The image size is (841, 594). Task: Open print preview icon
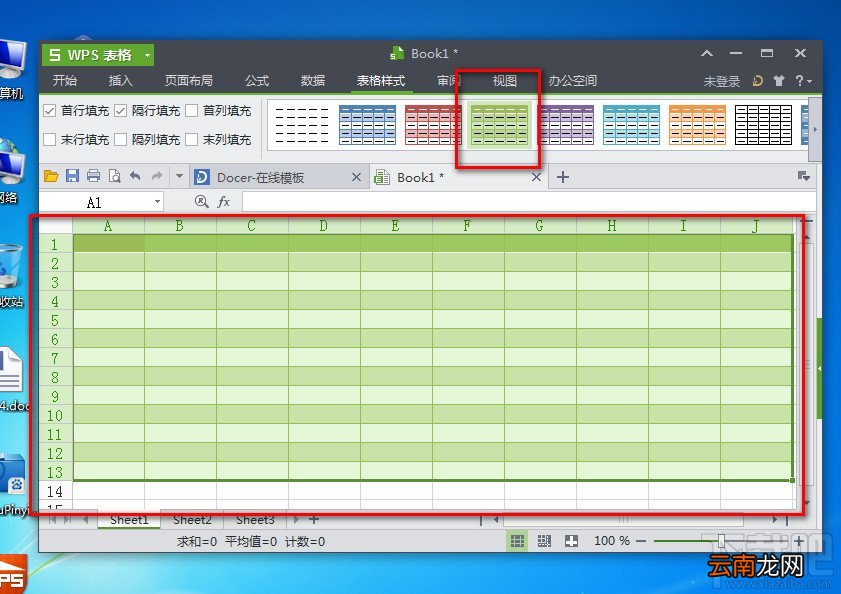point(114,176)
